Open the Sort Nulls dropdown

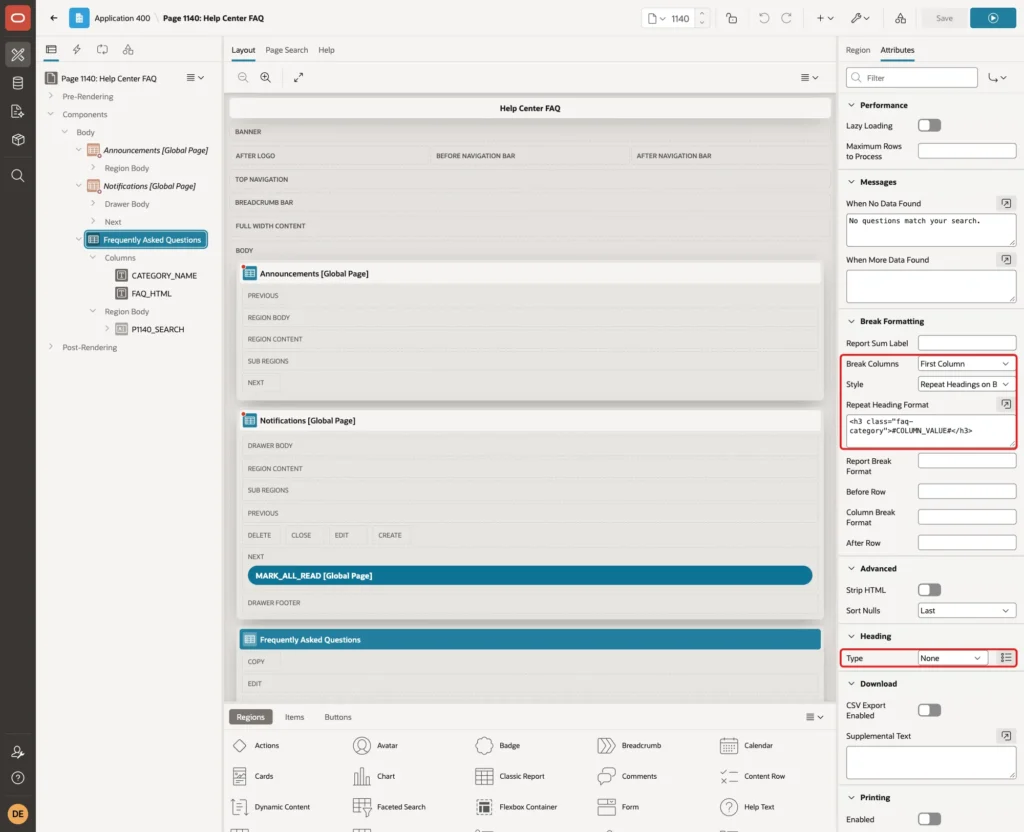[x=967, y=611]
